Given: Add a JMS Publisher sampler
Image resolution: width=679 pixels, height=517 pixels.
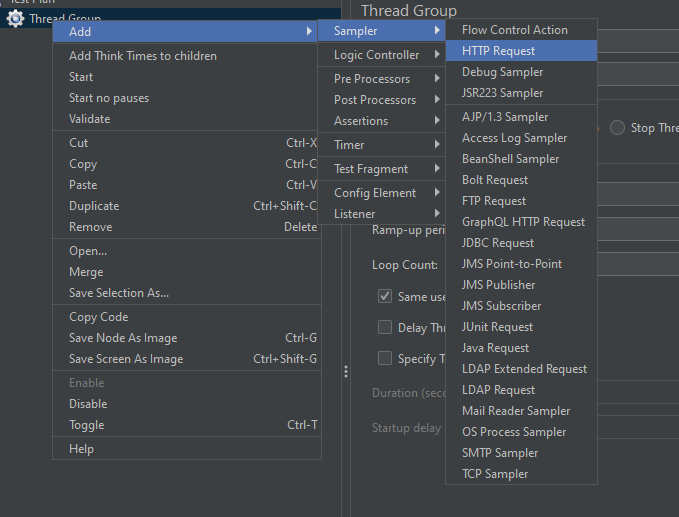Looking at the screenshot, I should 521,285.
